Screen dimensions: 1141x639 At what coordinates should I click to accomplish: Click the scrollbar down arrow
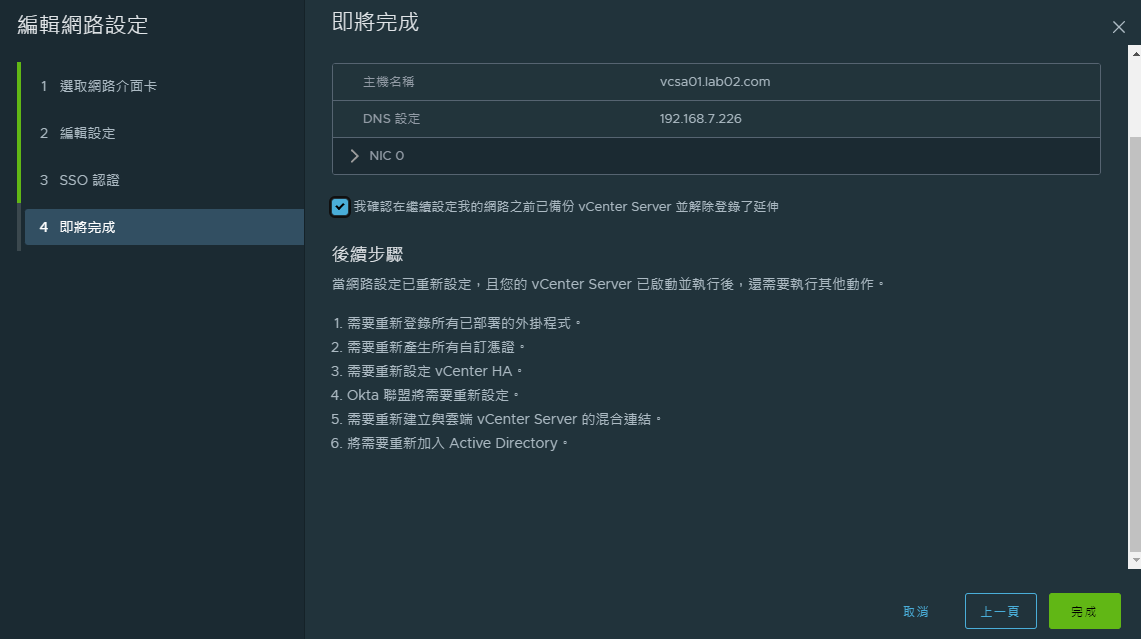coord(1135,560)
